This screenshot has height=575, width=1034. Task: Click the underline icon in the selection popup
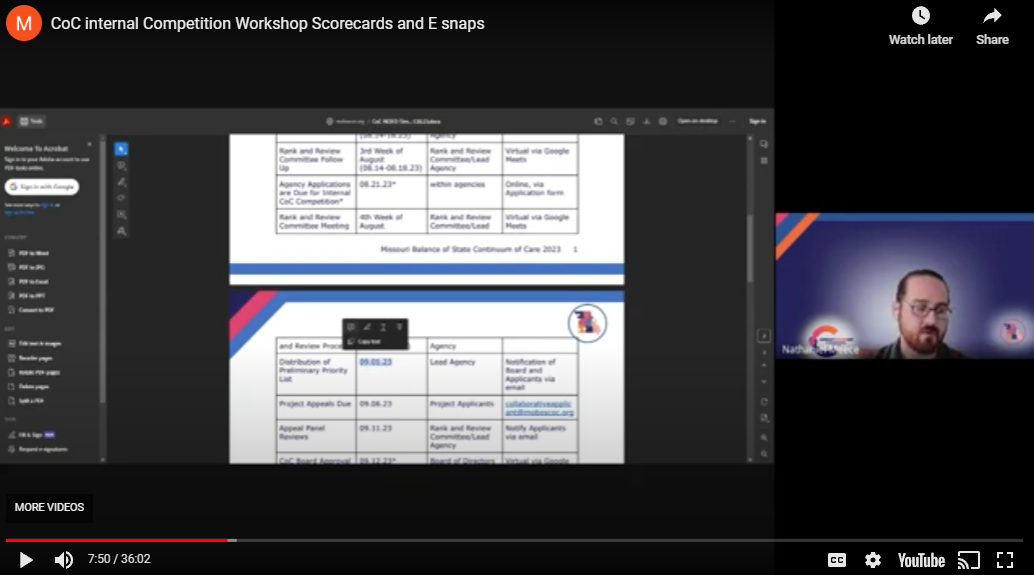coord(383,327)
